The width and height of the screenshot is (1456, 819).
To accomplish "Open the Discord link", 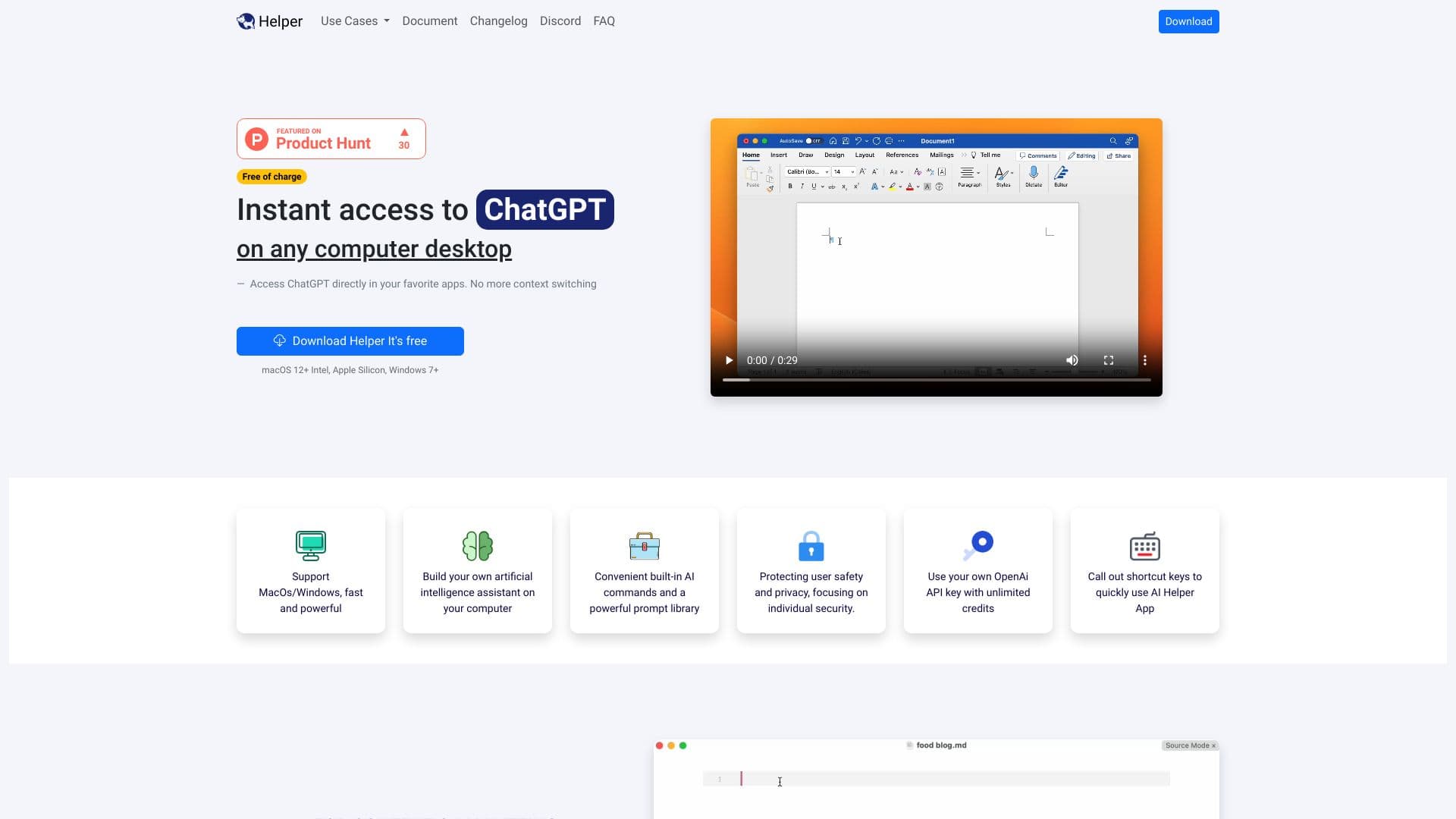I will tap(560, 21).
